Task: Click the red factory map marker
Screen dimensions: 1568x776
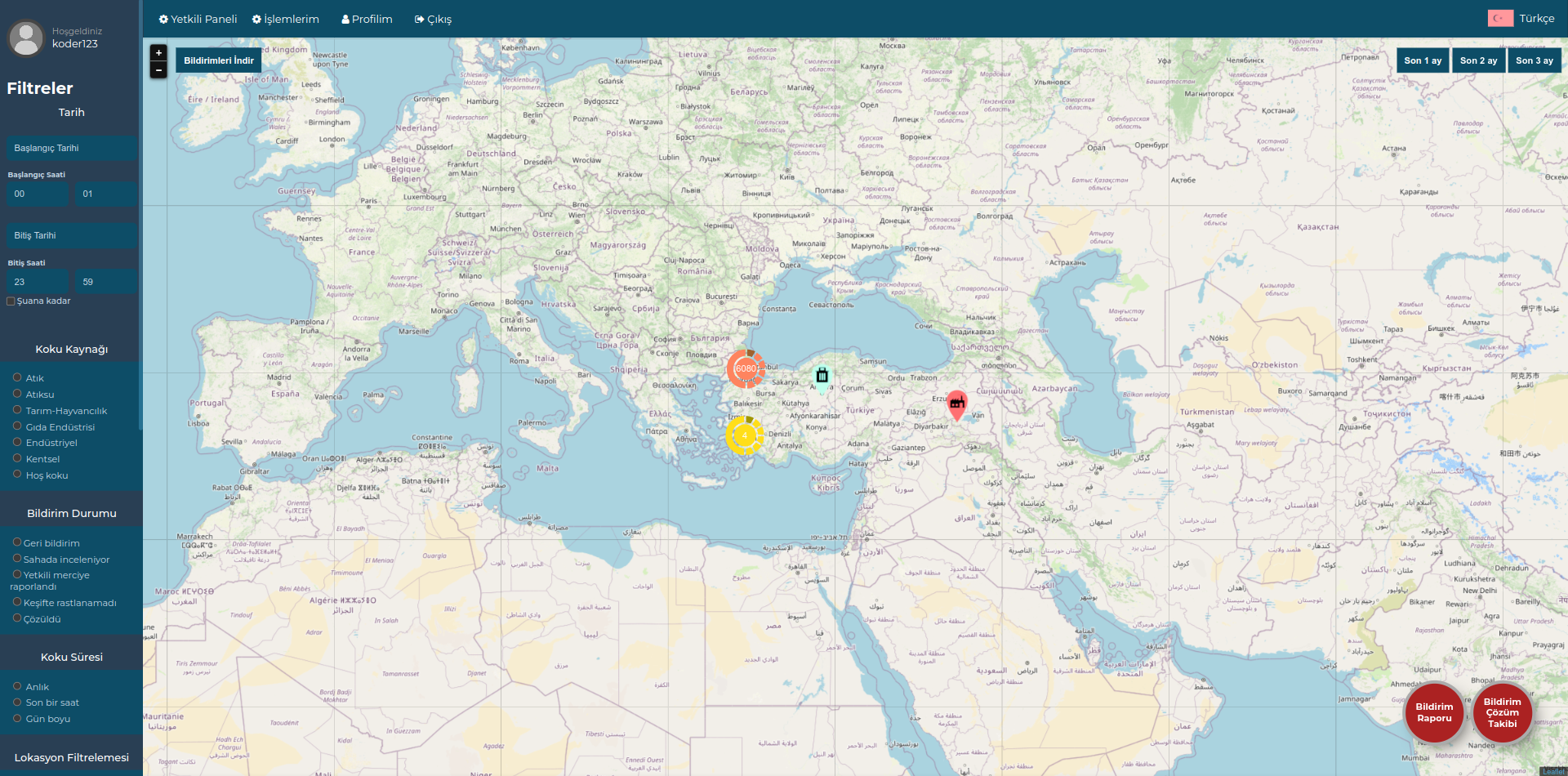Action: pyautogui.click(x=957, y=403)
